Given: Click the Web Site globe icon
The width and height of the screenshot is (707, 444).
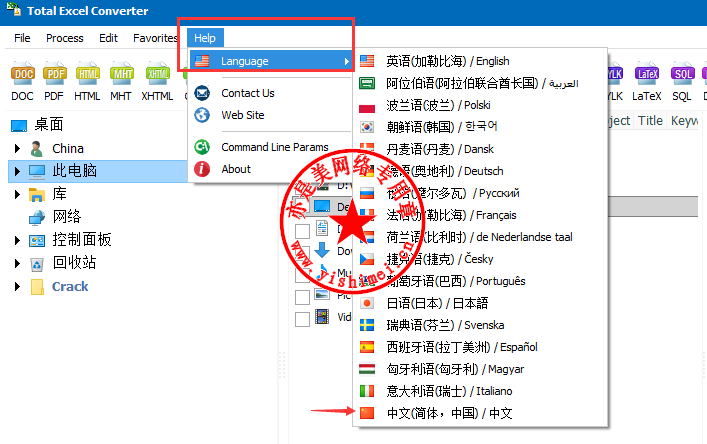Looking at the screenshot, I should pos(202,115).
